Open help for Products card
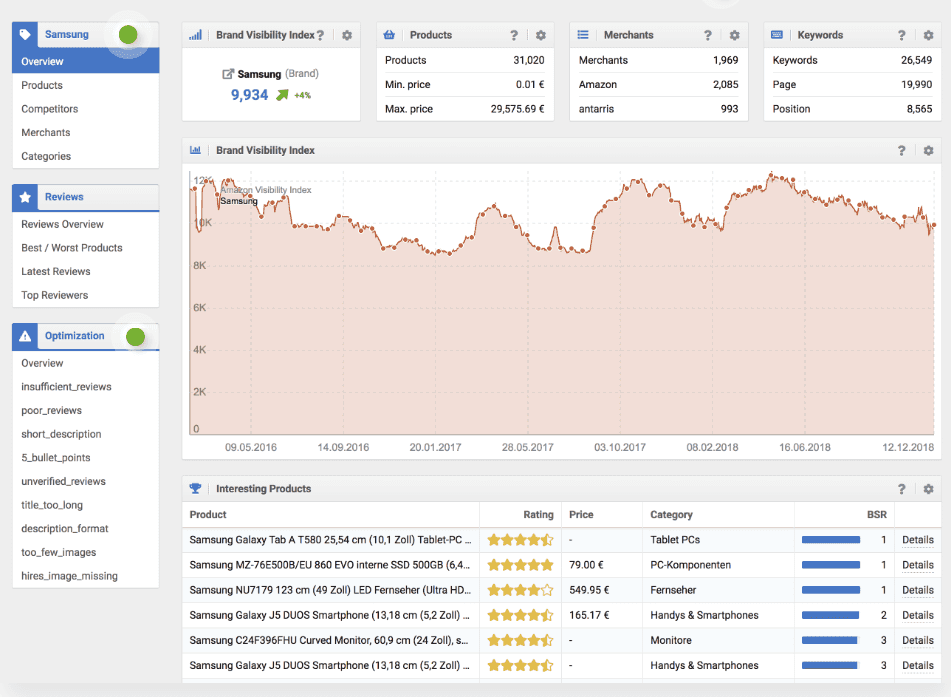951x697 pixels. (514, 35)
